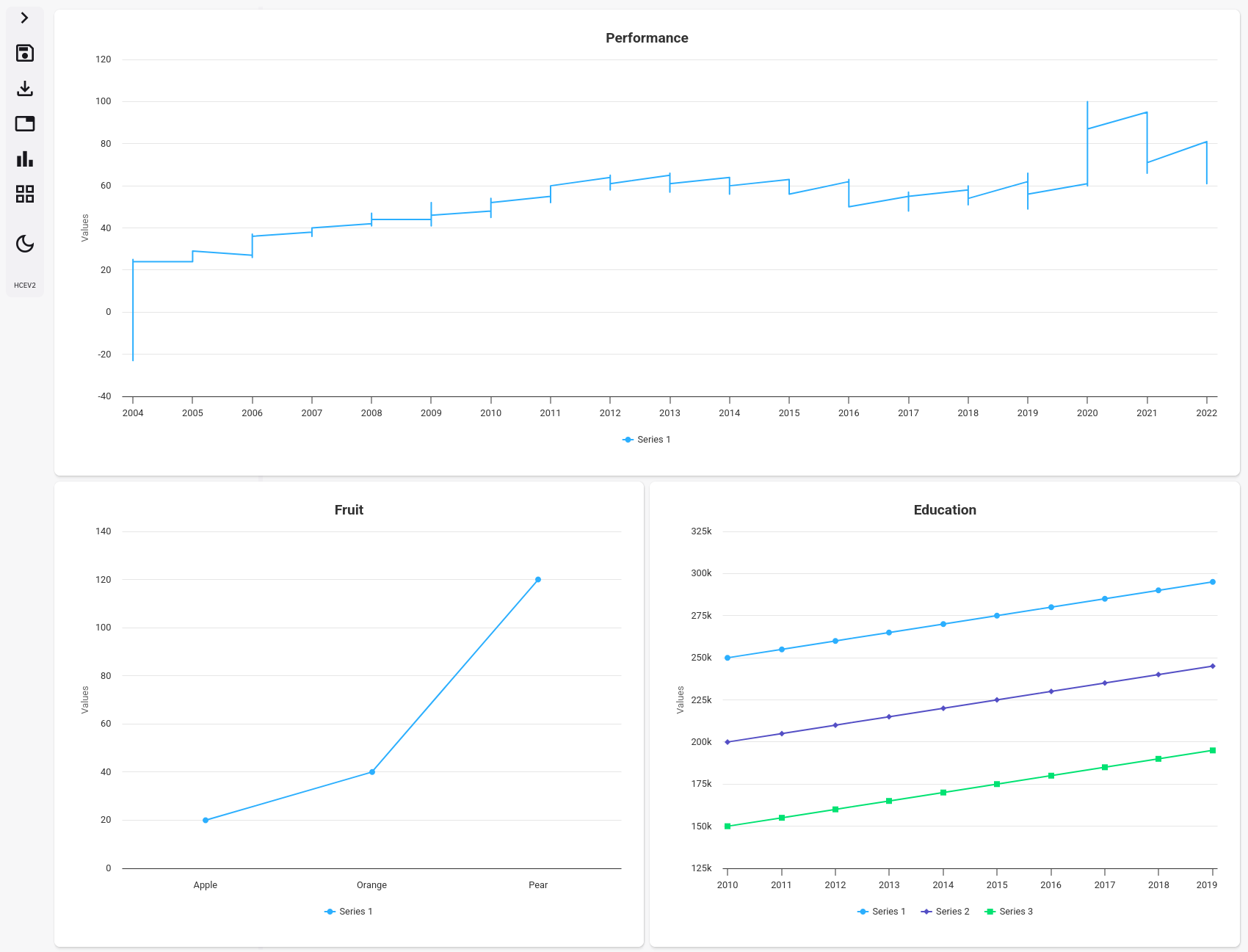
Task: Toggle Series 3 in the Education legend
Action: 1010,911
